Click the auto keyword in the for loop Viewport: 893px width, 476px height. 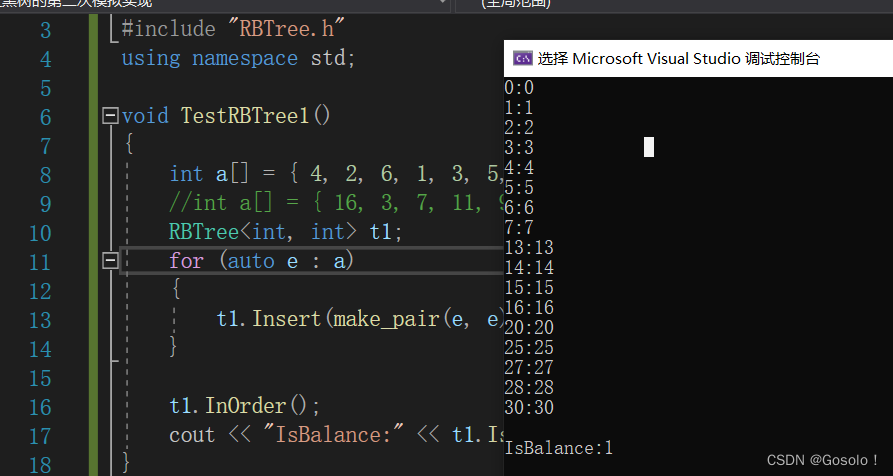tap(255, 261)
